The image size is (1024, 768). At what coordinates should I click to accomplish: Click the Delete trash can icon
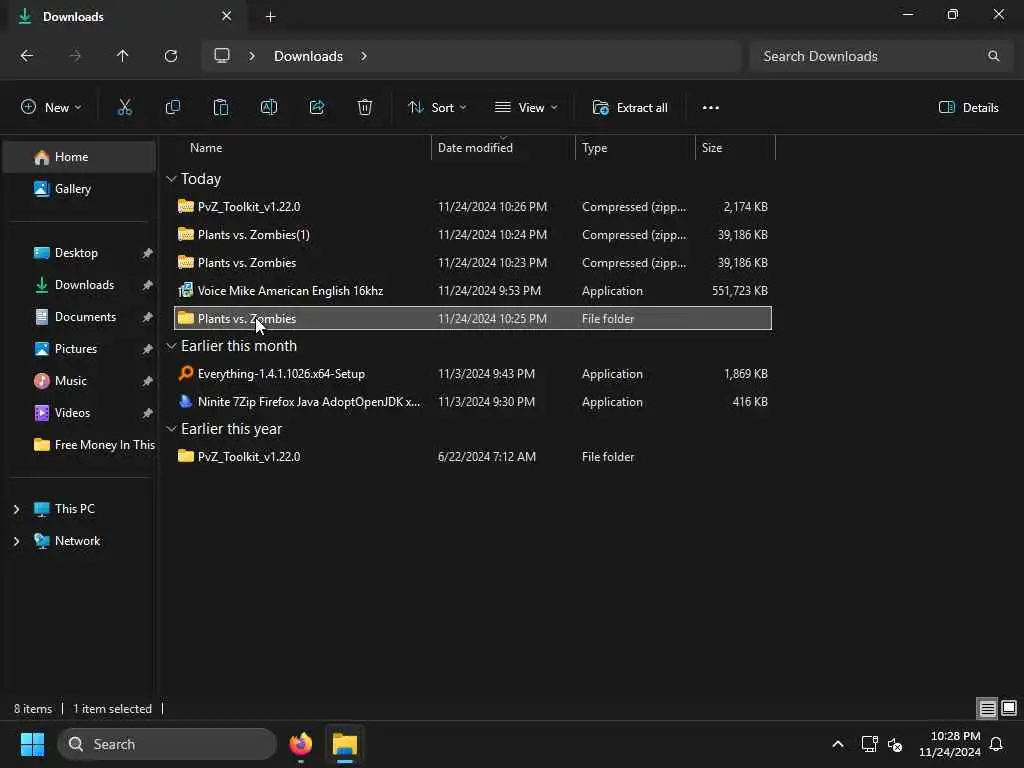click(x=365, y=108)
